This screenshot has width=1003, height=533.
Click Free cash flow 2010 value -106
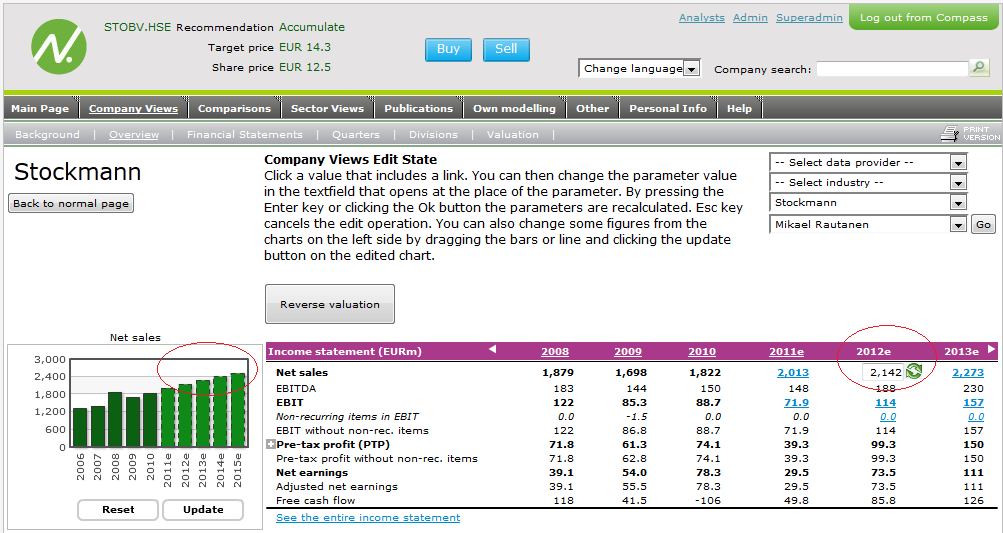click(x=707, y=500)
